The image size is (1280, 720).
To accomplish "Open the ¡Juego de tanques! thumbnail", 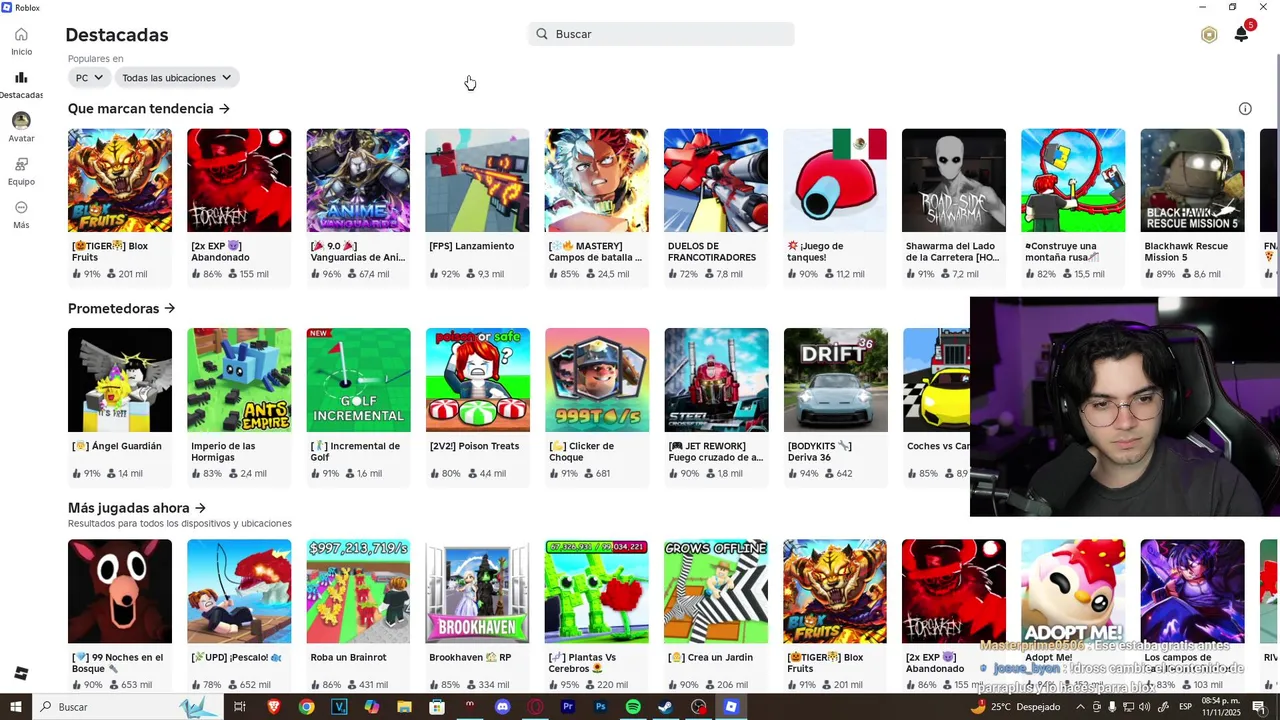I will coord(835,180).
